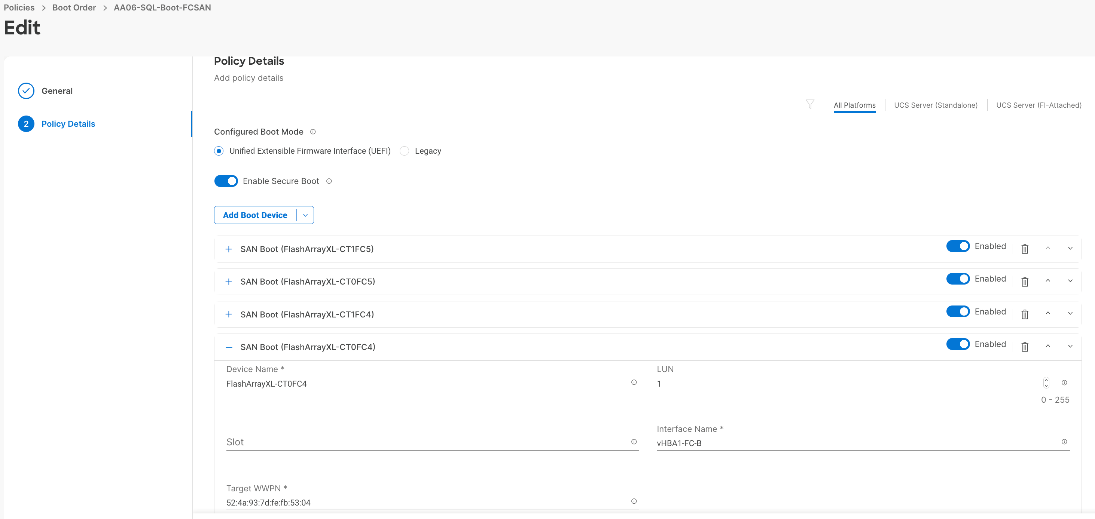The image size is (1095, 519).
Task: Click the General step checkmark icon
Action: 26,91
